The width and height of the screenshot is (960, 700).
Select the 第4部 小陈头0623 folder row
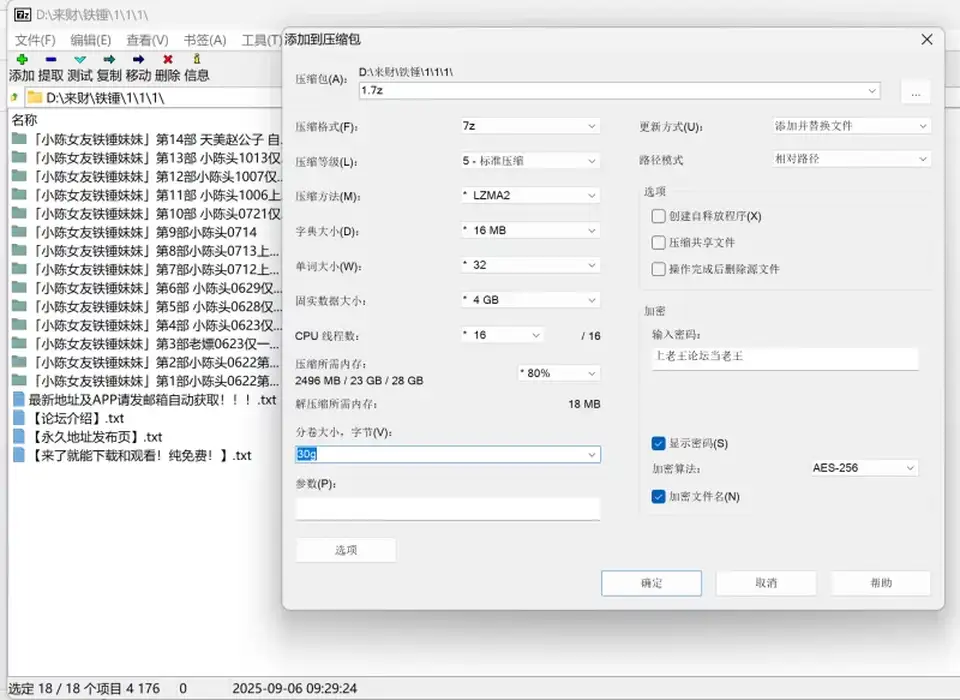(147, 325)
